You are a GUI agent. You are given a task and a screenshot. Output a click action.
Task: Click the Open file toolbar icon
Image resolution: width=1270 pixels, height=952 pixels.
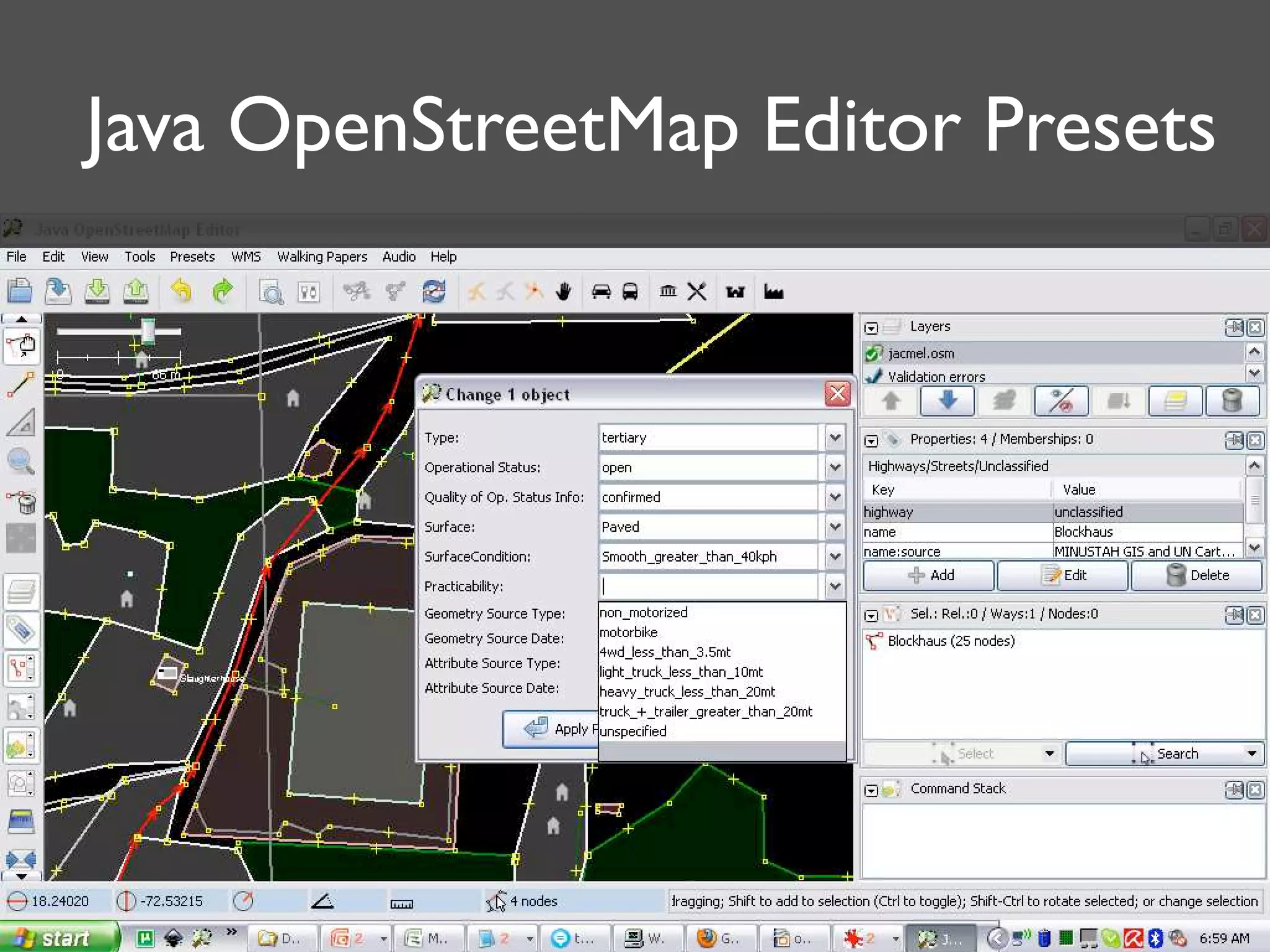click(20, 291)
